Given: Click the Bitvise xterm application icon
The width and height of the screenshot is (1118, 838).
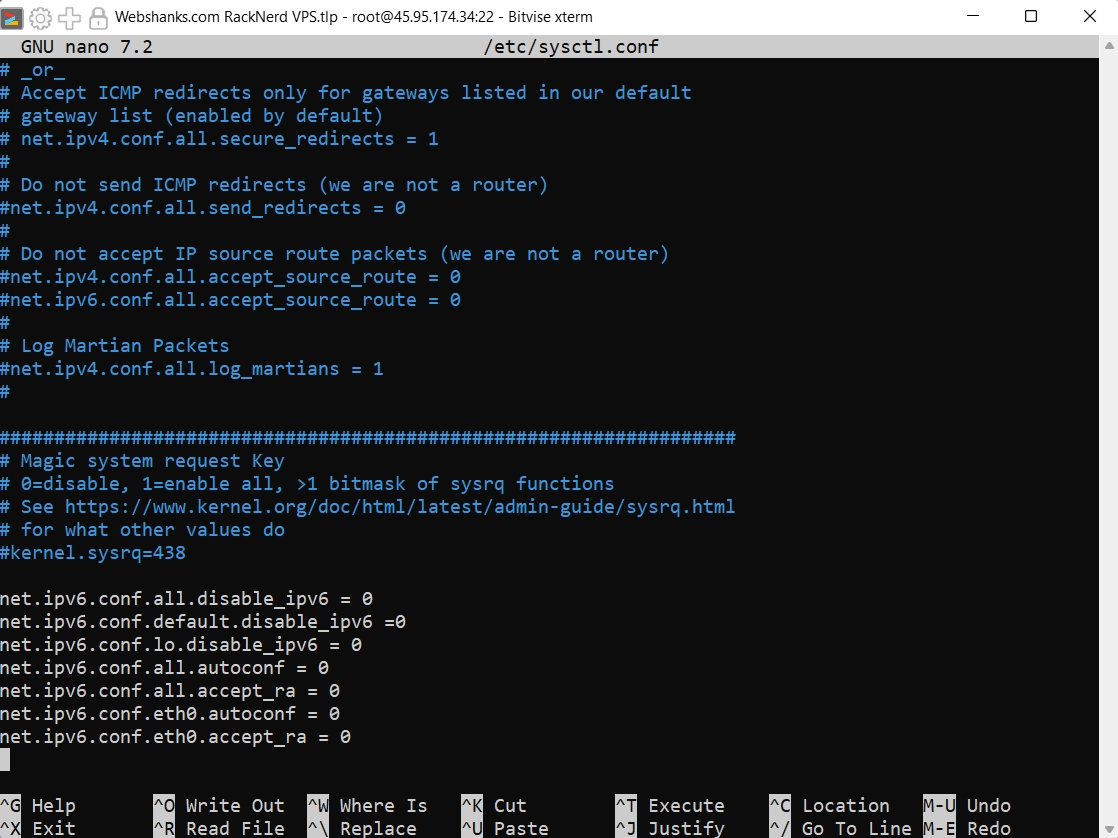Looking at the screenshot, I should click(12, 17).
